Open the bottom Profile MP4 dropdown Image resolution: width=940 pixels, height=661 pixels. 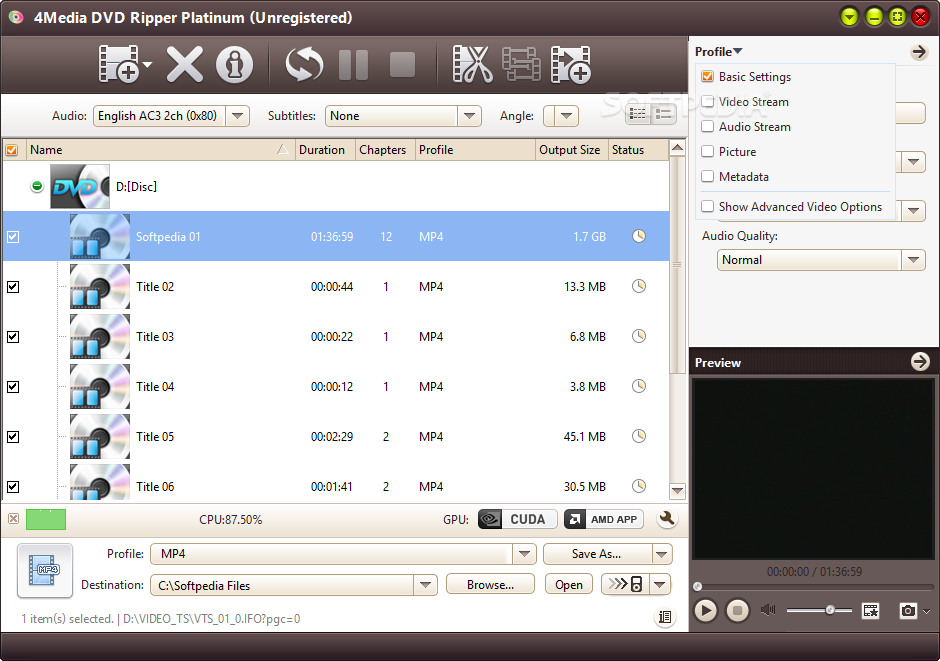tap(524, 554)
